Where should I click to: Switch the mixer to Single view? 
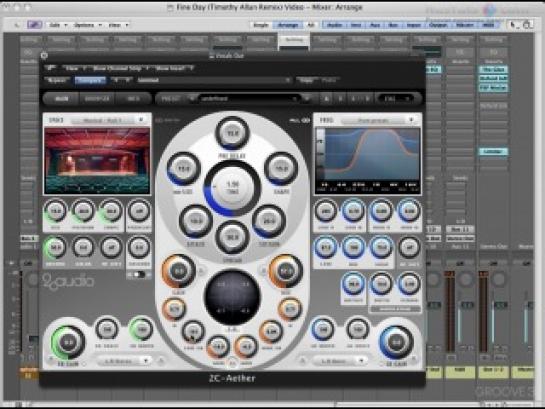[261, 25]
